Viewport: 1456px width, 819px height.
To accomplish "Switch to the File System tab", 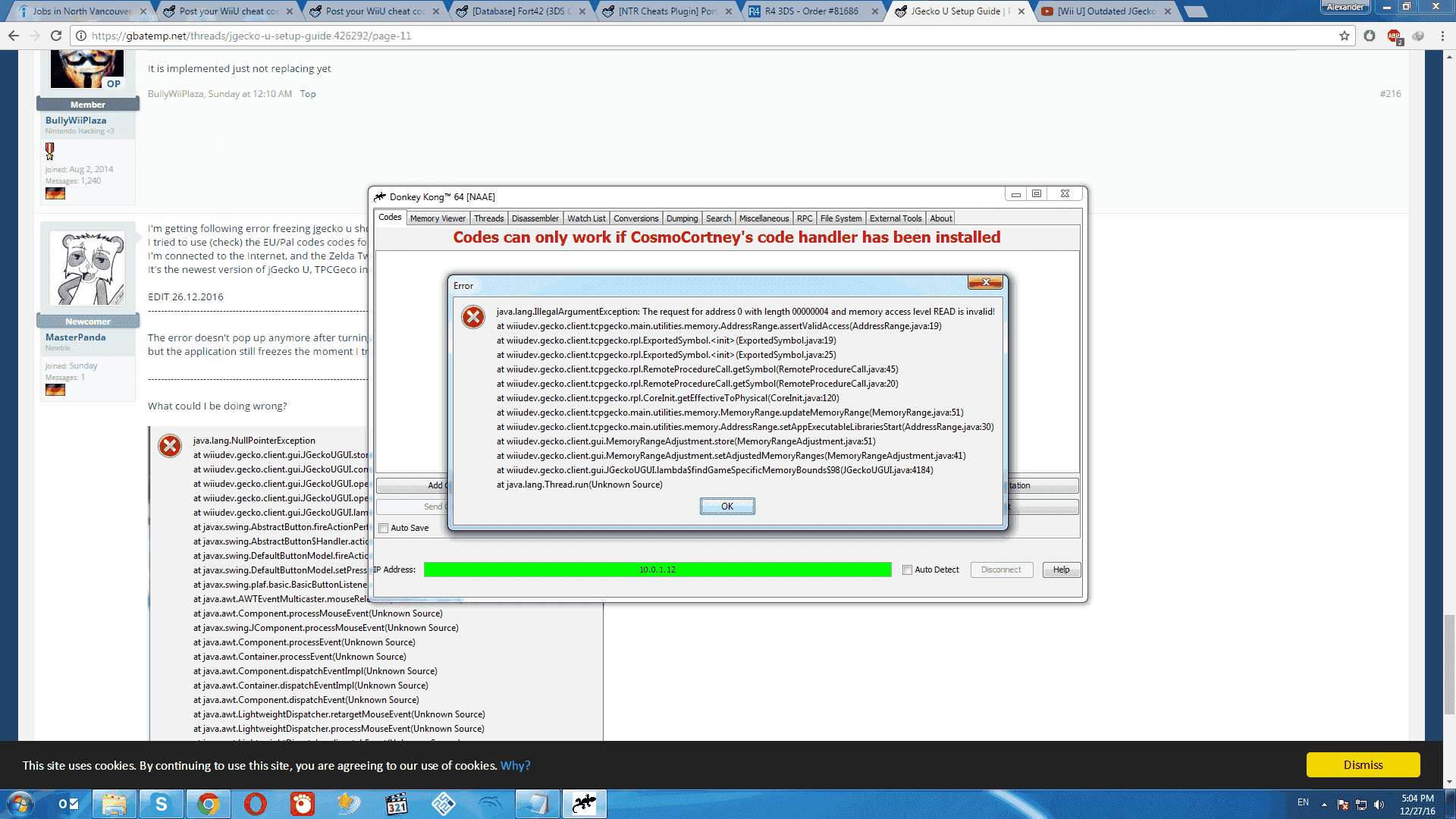I will pos(841,218).
